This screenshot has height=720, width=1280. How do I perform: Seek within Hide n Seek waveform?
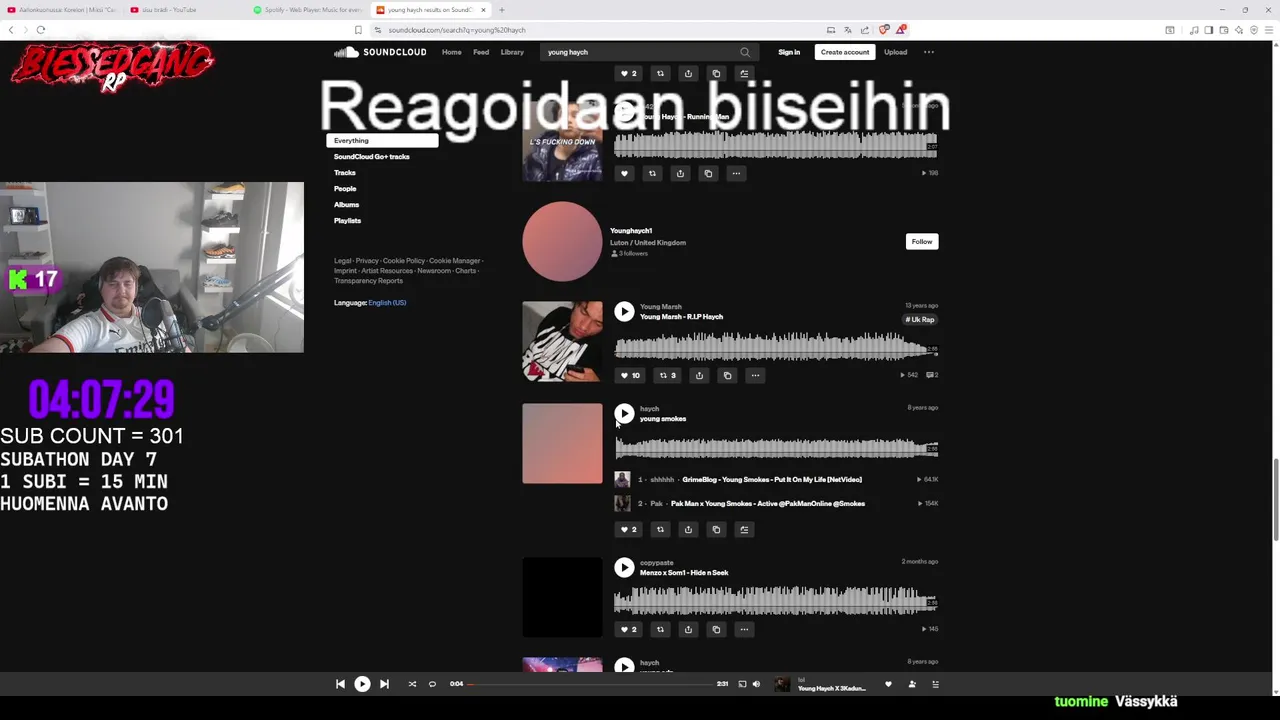coord(776,600)
